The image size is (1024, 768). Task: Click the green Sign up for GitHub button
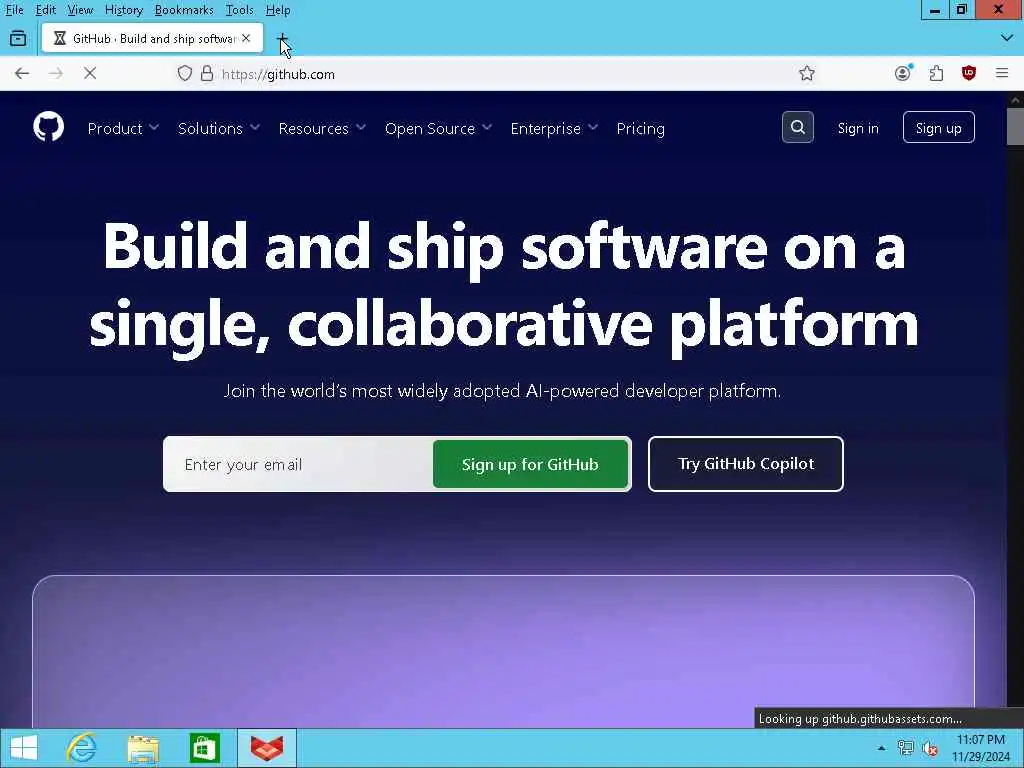pos(530,464)
